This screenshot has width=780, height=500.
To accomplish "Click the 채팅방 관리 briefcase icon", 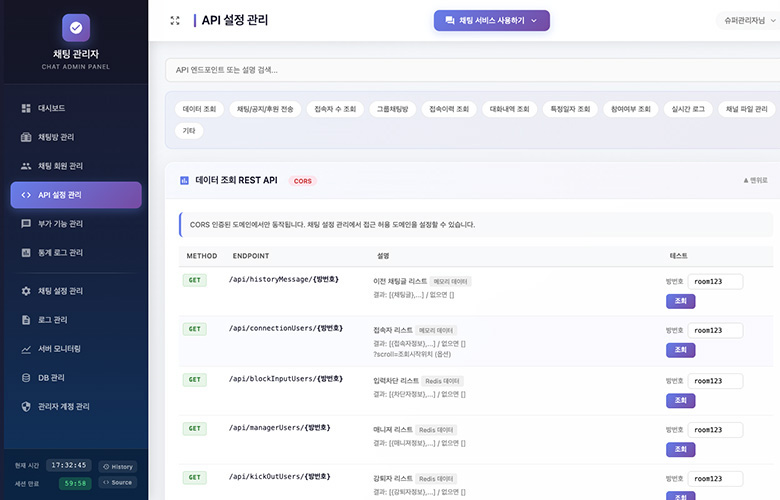I will (x=26, y=137).
